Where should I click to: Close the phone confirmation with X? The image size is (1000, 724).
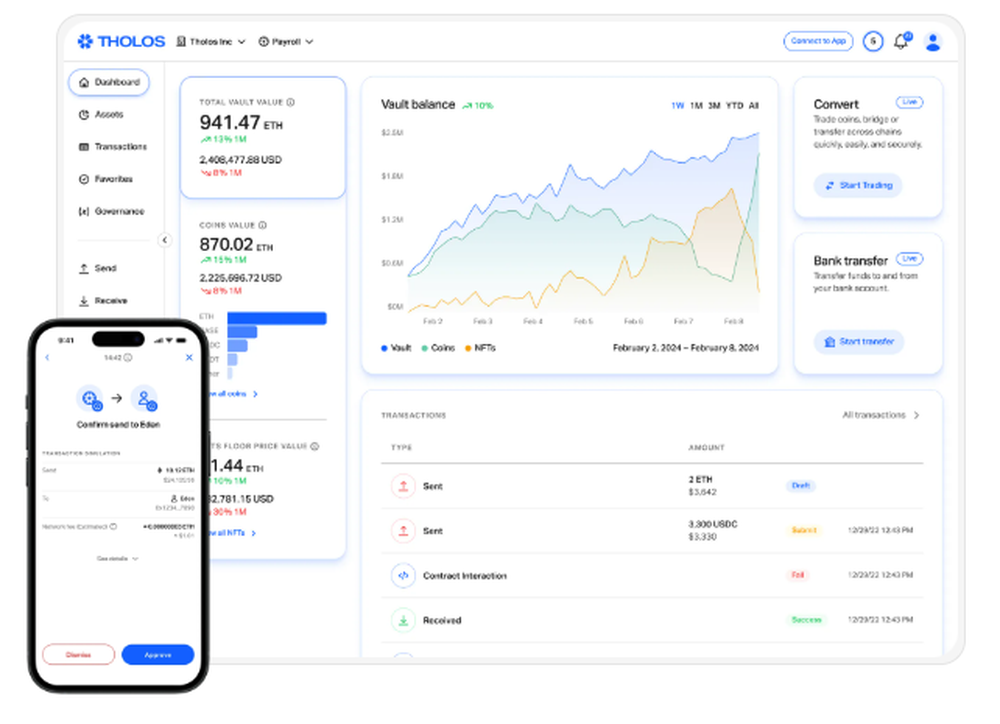[x=189, y=358]
